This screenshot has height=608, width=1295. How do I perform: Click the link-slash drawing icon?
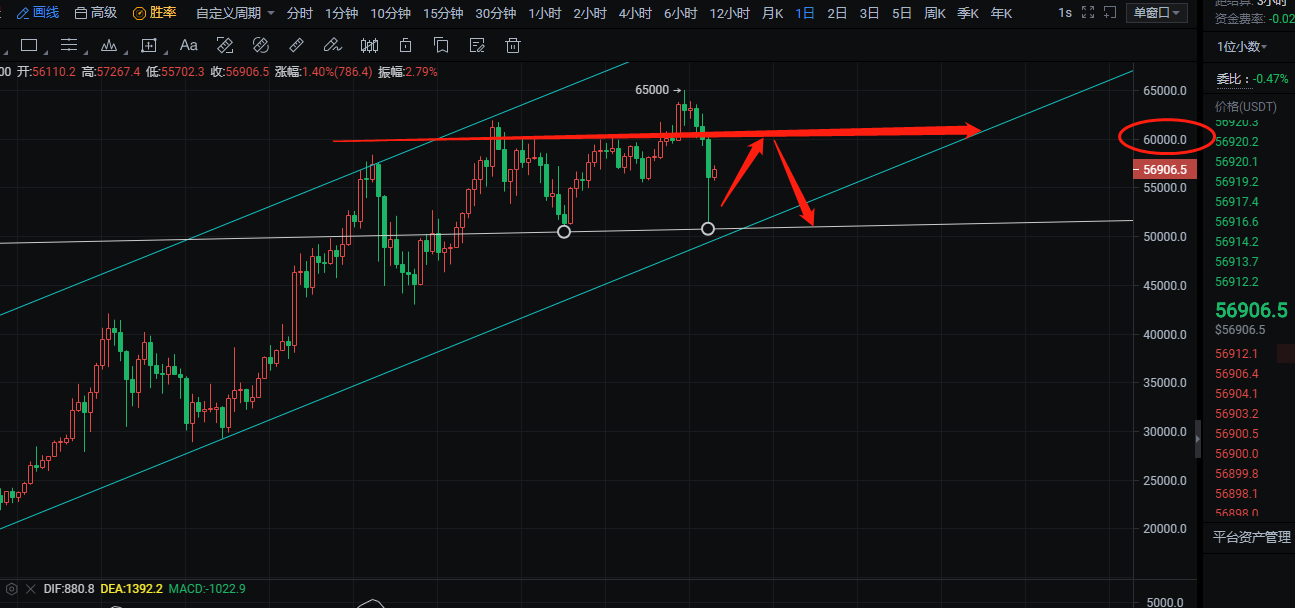pyautogui.click(x=260, y=45)
